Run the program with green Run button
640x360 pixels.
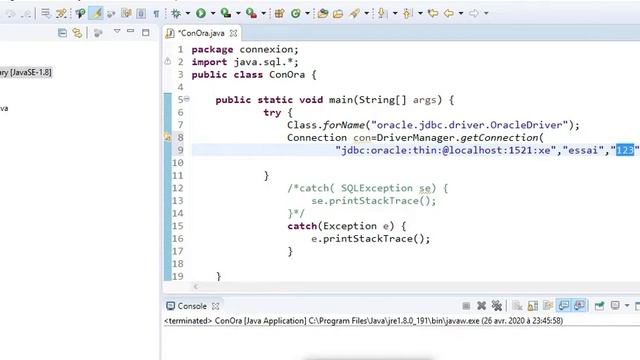(201, 13)
